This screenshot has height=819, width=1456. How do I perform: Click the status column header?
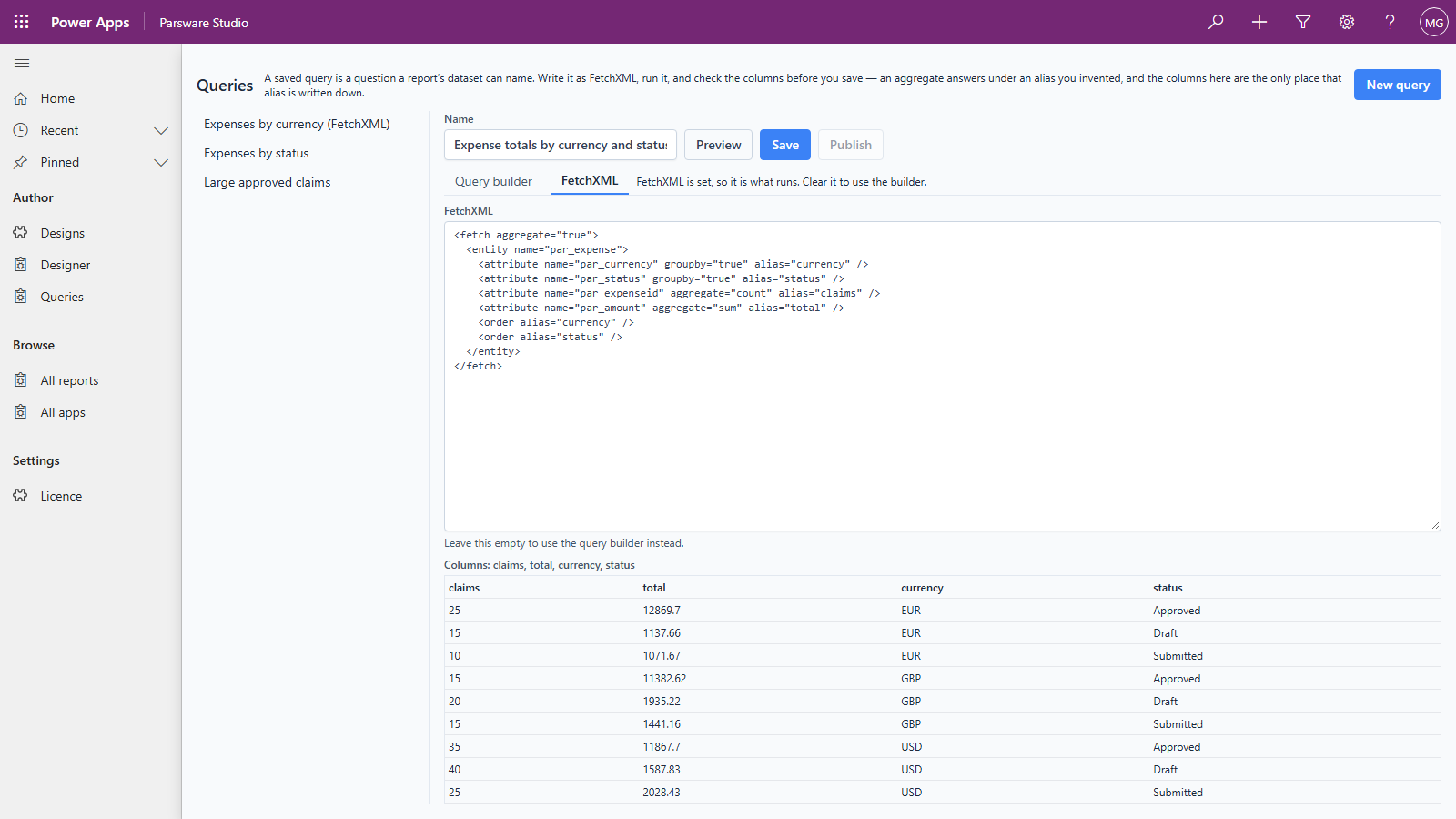(1168, 588)
